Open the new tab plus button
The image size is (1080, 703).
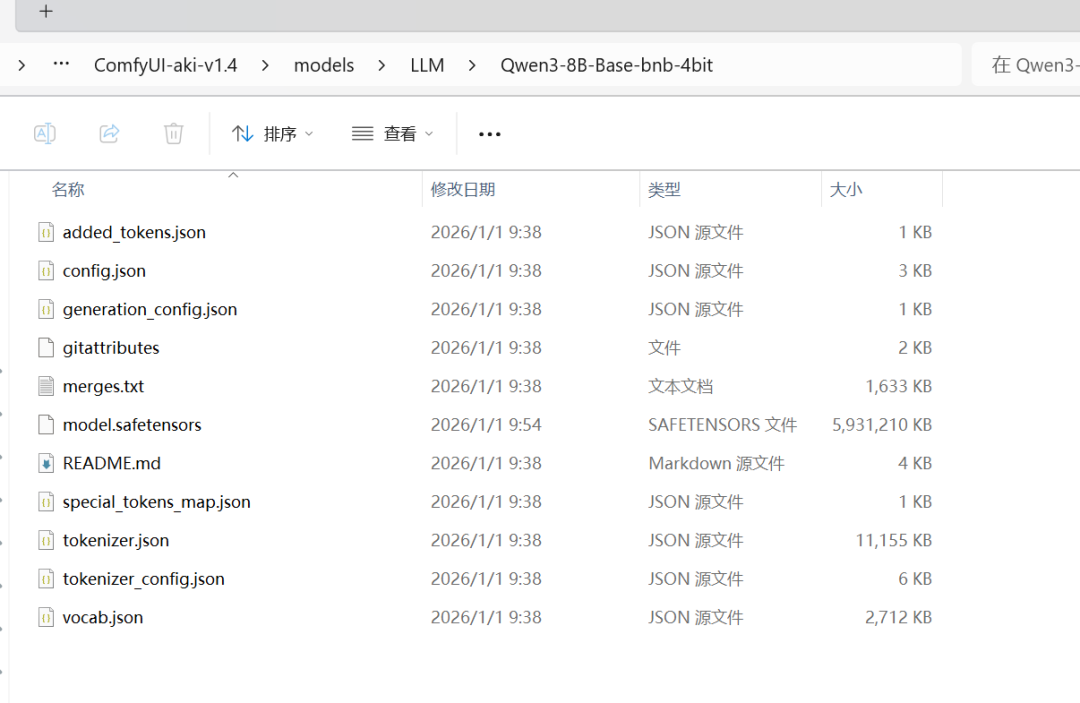pos(46,11)
